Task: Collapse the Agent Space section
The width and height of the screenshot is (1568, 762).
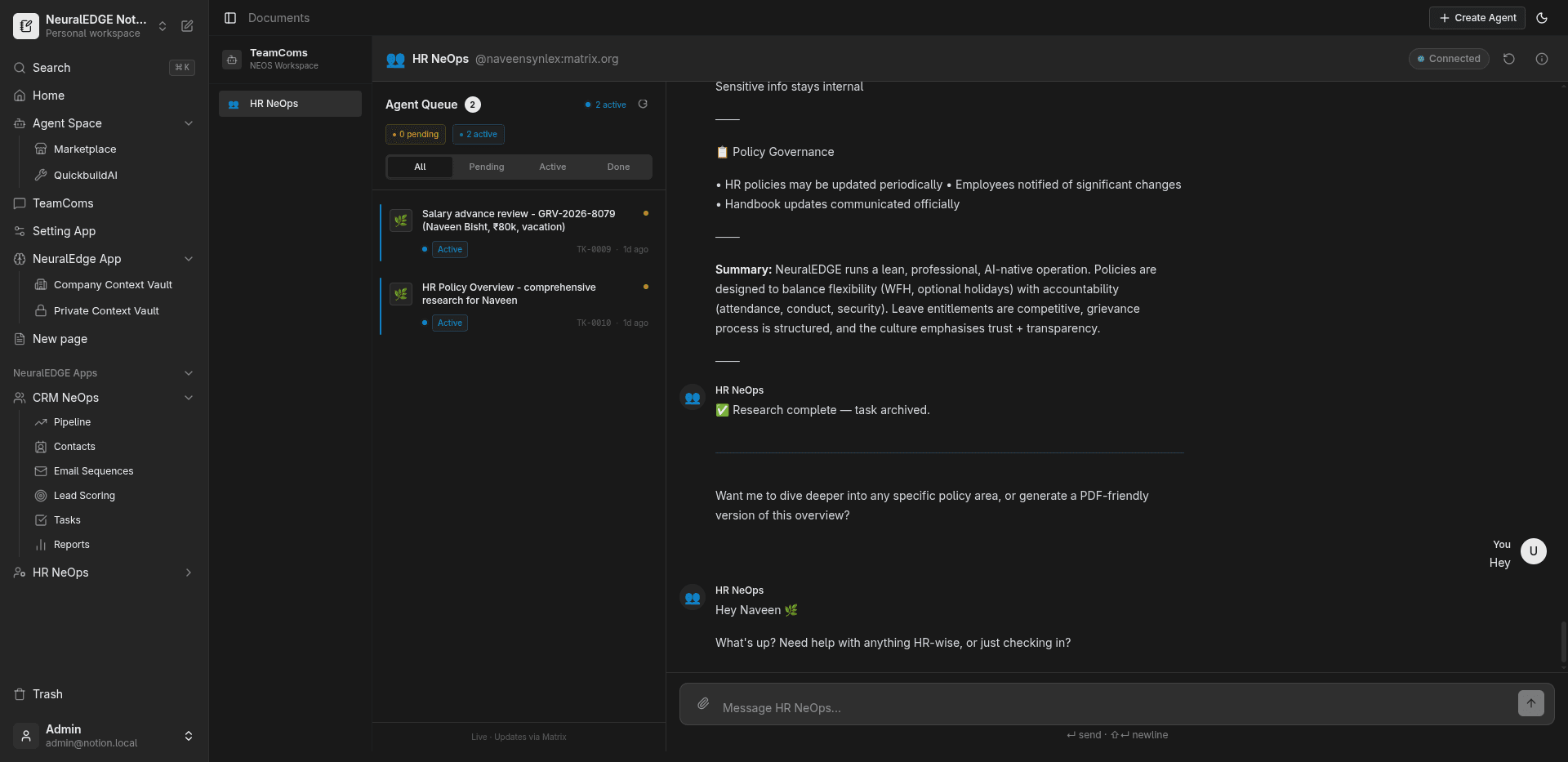Action: tap(189, 123)
